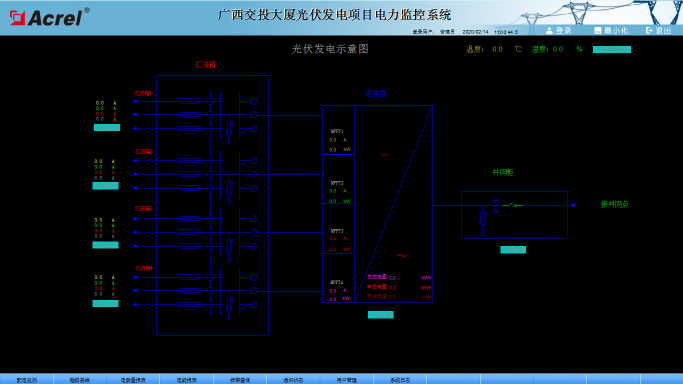Click the cyan details button under 汇流箱1 readings
Viewport: 683px width, 384px height.
point(107,128)
